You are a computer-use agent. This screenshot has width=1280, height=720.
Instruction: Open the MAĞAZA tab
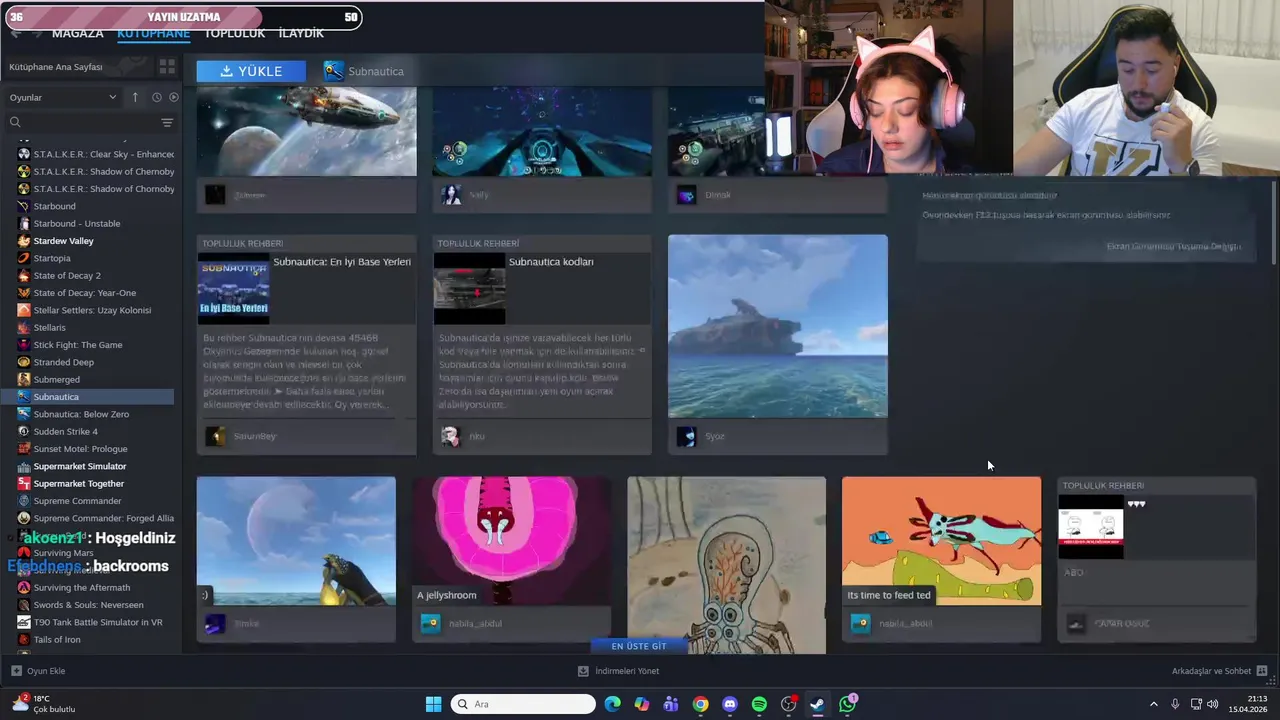[77, 33]
